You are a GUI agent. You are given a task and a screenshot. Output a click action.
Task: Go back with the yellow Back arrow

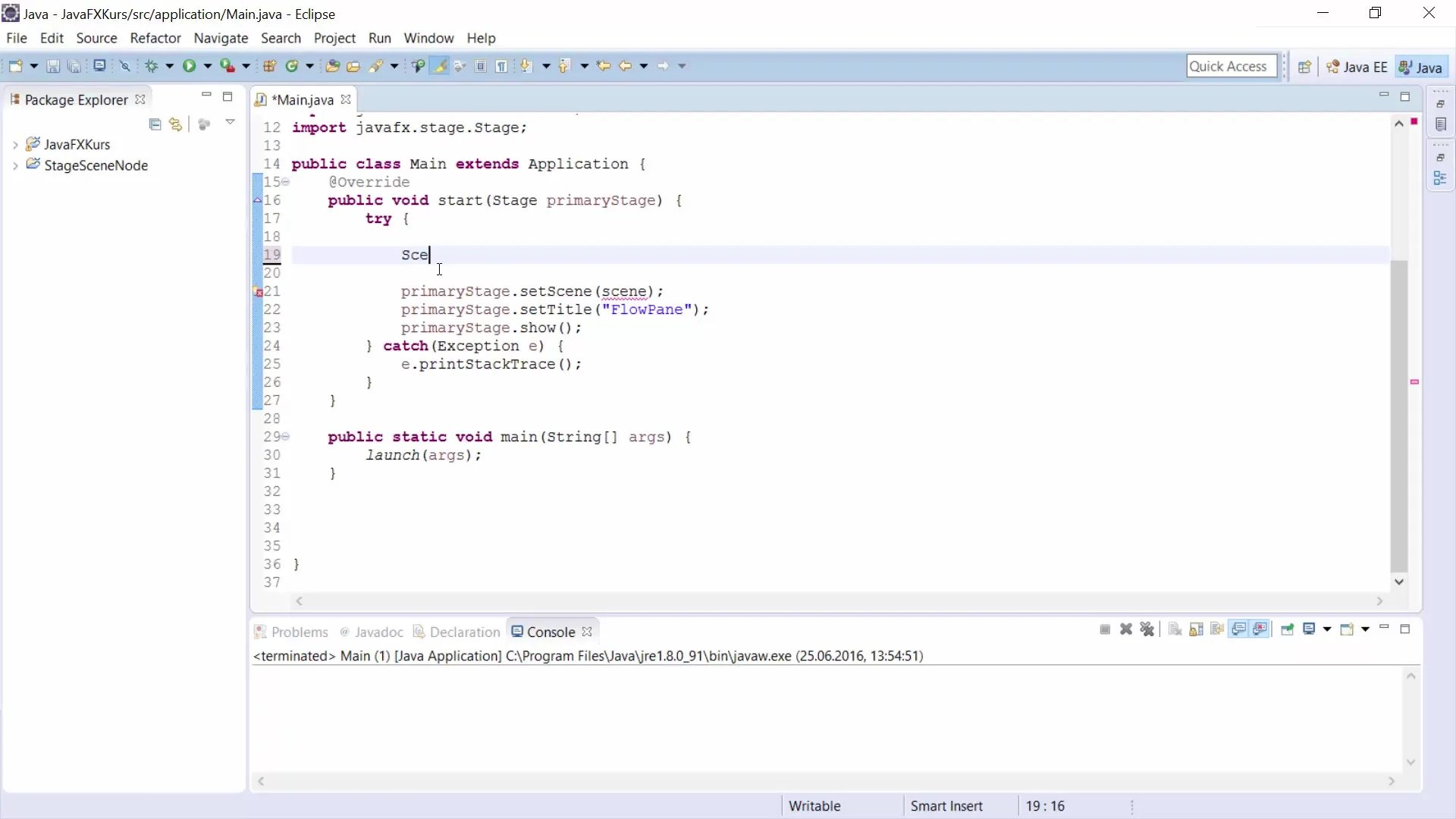click(x=625, y=66)
